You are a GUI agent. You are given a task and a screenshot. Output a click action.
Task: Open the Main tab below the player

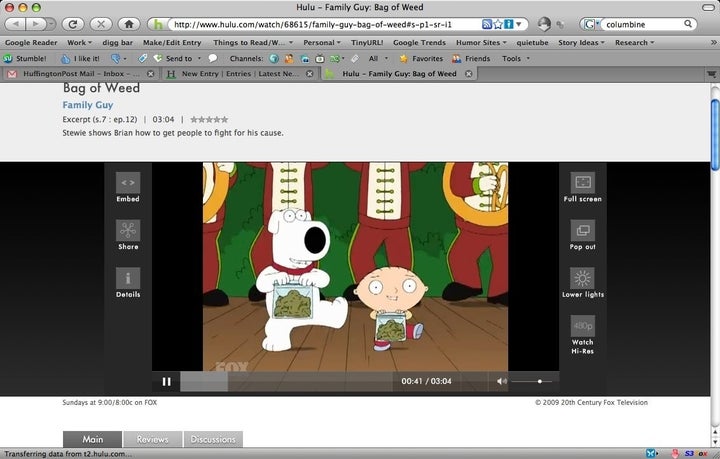point(92,439)
